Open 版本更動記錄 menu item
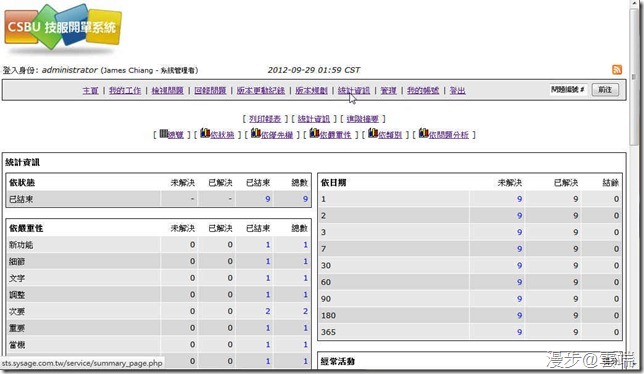The width and height of the screenshot is (644, 374). pos(261,90)
